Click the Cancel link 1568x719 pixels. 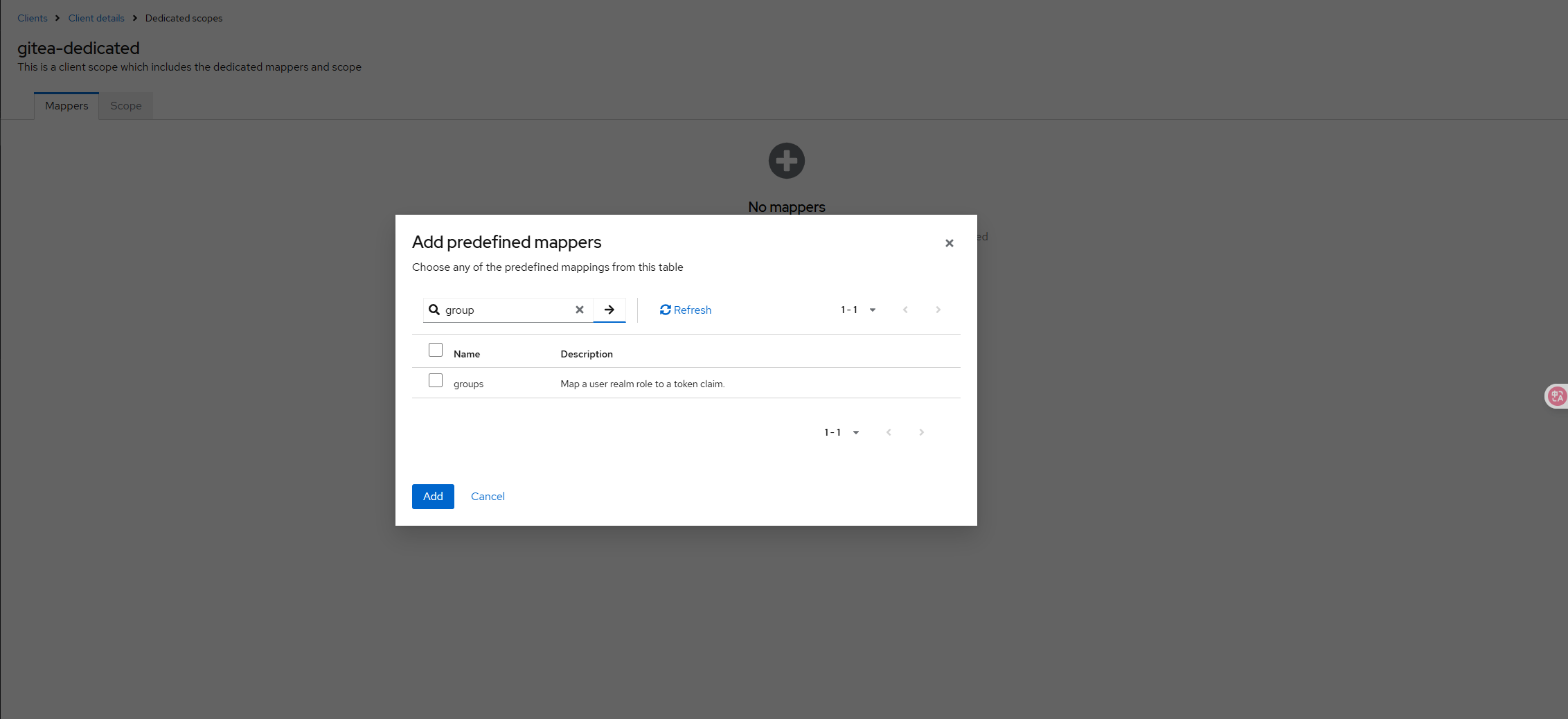tap(488, 496)
